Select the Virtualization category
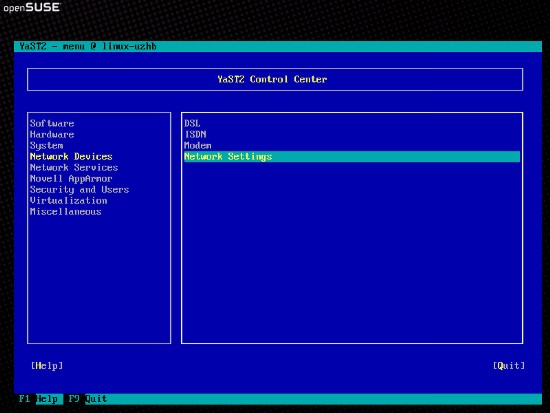The image size is (550, 413). [68, 201]
